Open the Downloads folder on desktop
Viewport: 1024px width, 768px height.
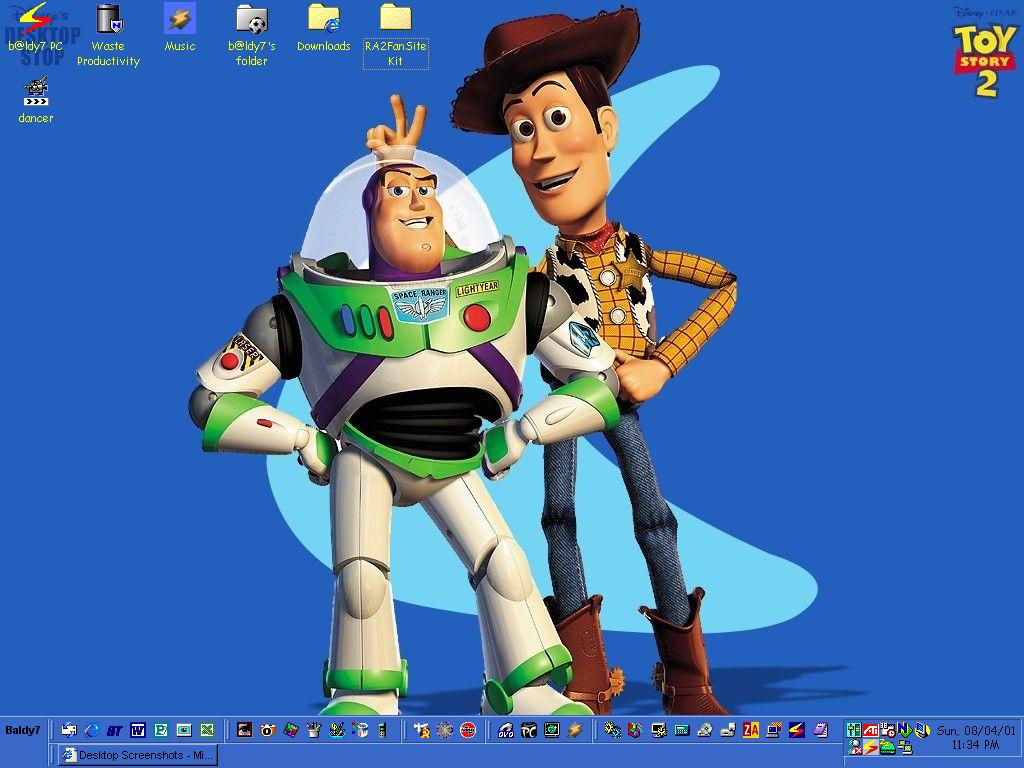pyautogui.click(x=323, y=18)
